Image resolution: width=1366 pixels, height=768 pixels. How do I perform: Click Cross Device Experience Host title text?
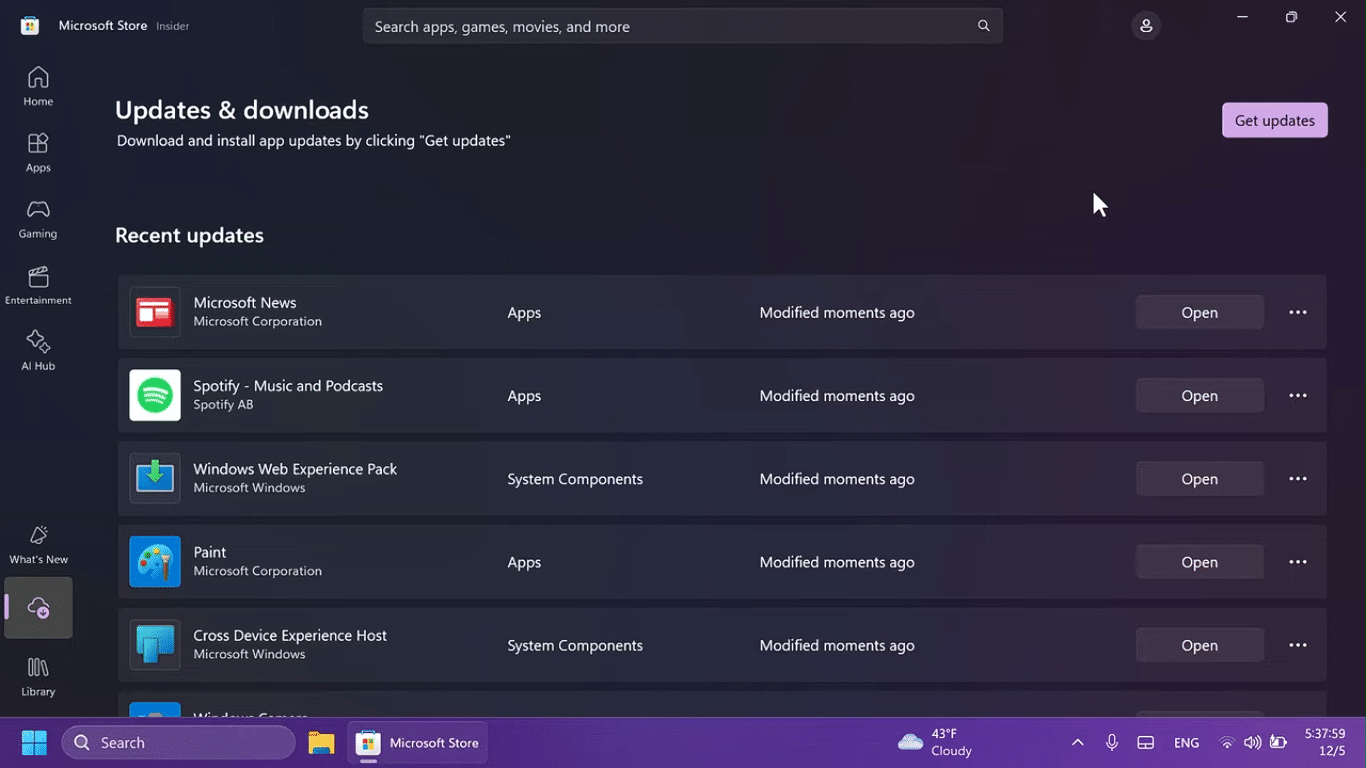[290, 635]
